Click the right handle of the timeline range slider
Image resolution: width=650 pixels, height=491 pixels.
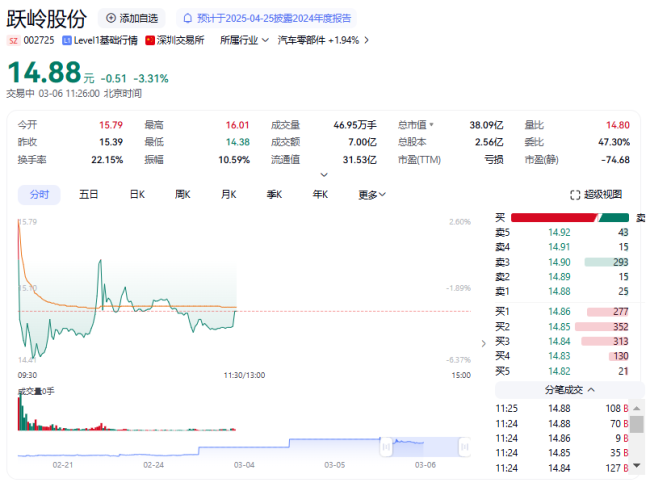[465, 447]
